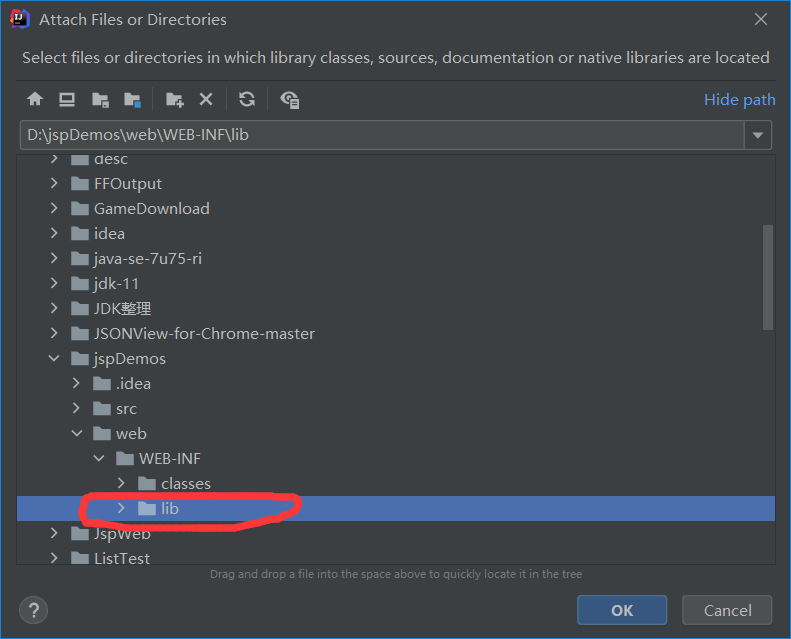Expand the JDK整理 folder chevron

point(54,308)
